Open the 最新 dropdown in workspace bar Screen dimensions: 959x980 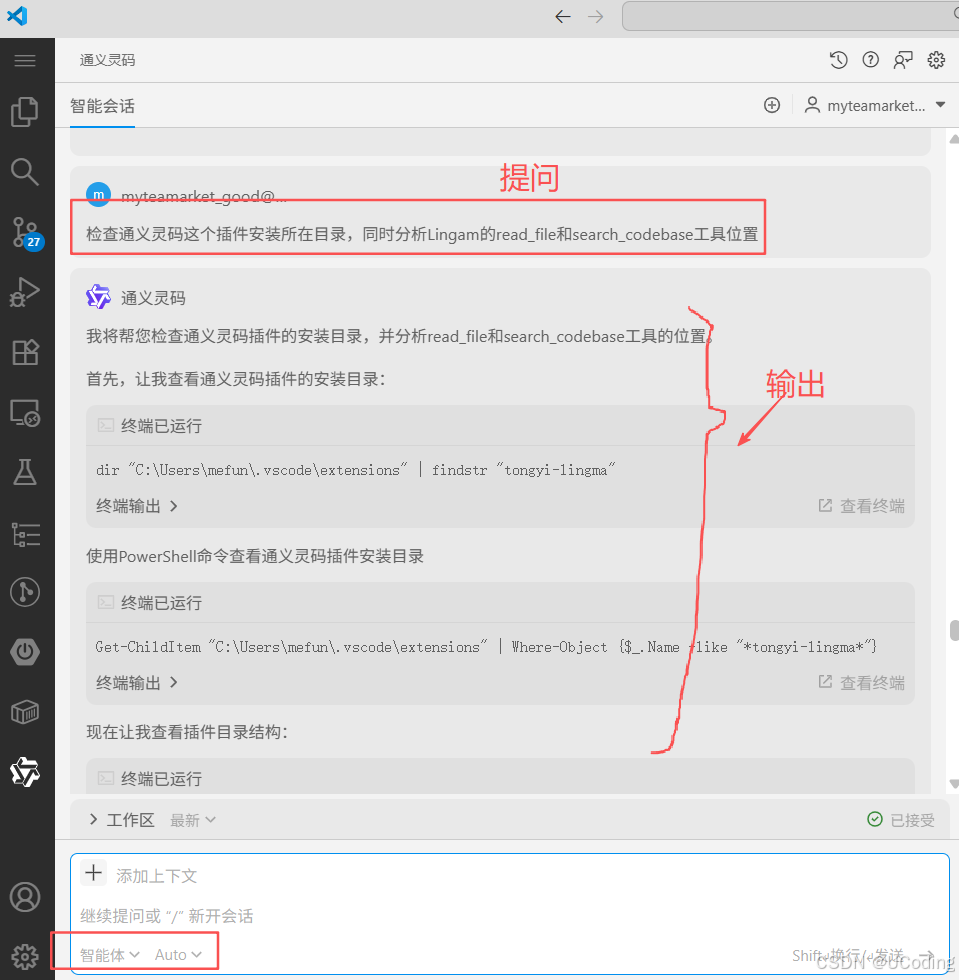193,820
